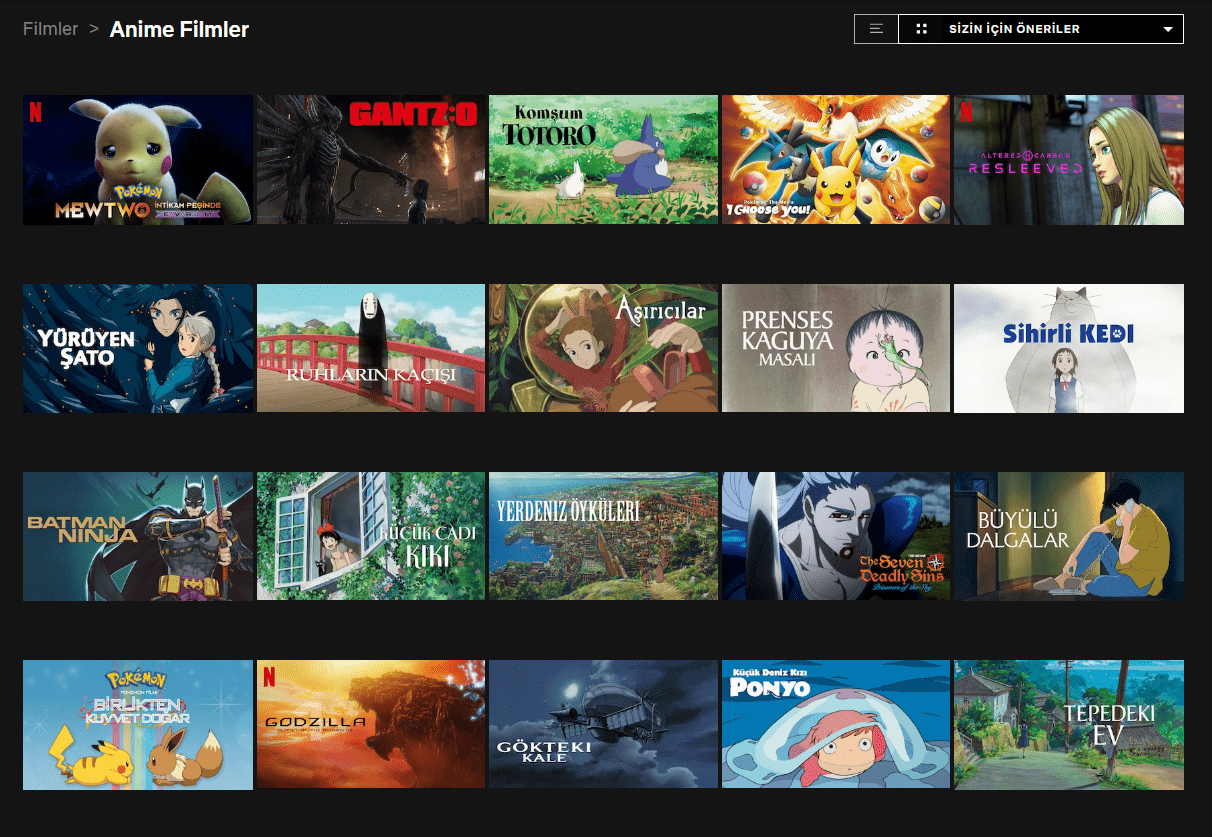Click the Anime Filmler heading

[179, 29]
